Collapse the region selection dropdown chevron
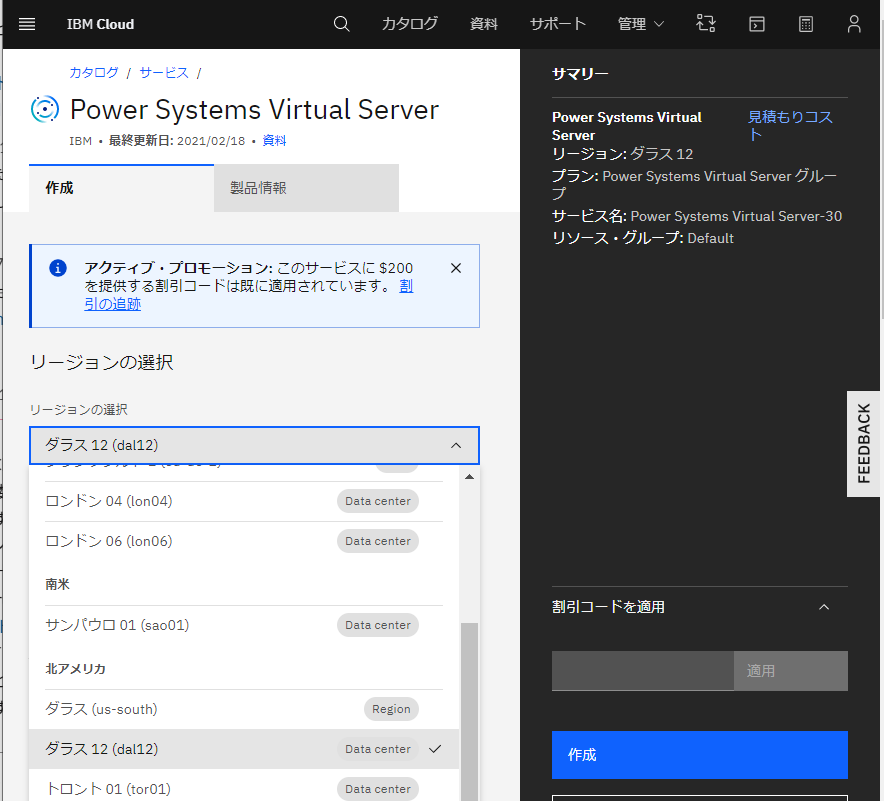The width and height of the screenshot is (884, 801). [x=456, y=445]
